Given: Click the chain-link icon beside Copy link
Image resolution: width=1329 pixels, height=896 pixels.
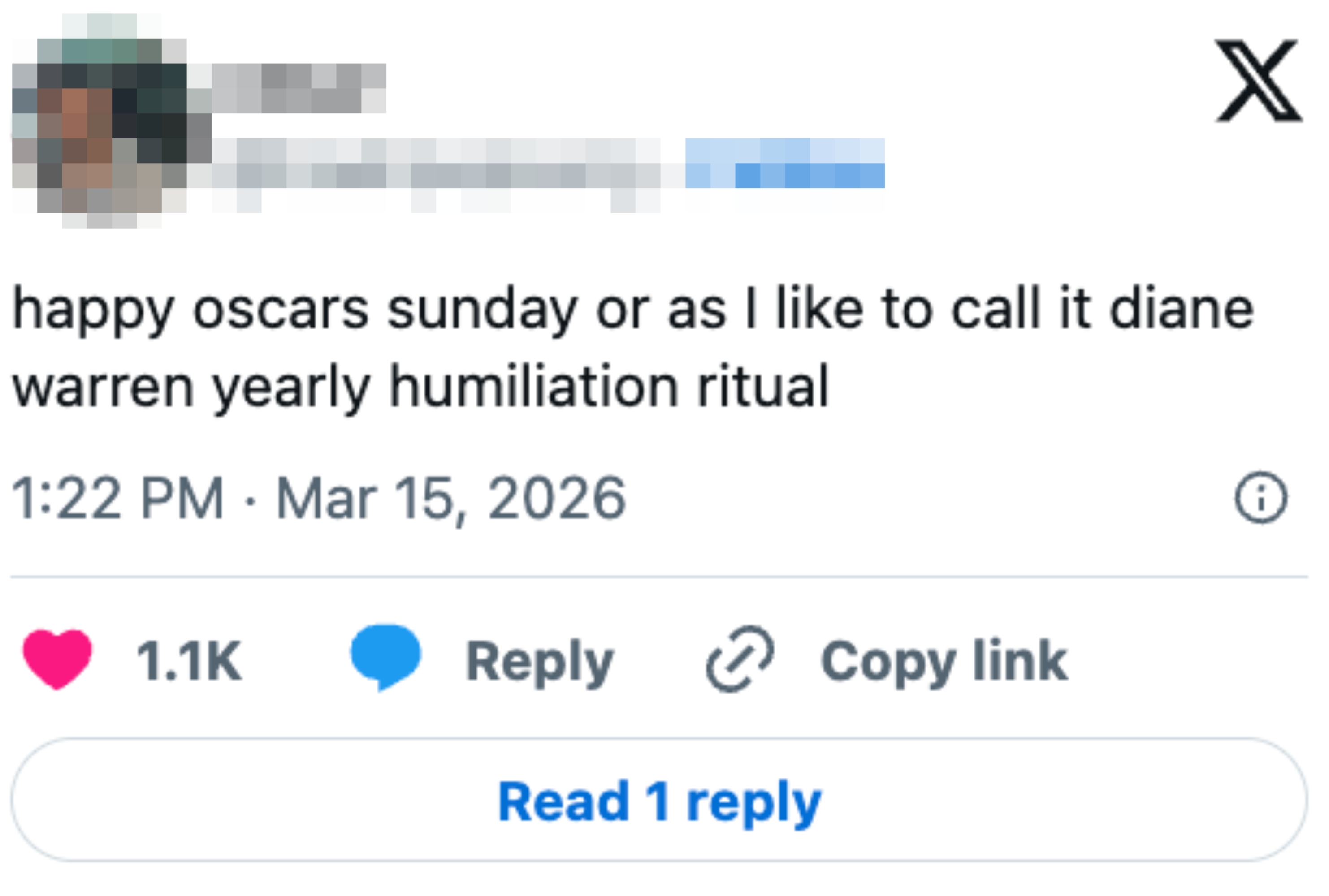Looking at the screenshot, I should [x=742, y=656].
